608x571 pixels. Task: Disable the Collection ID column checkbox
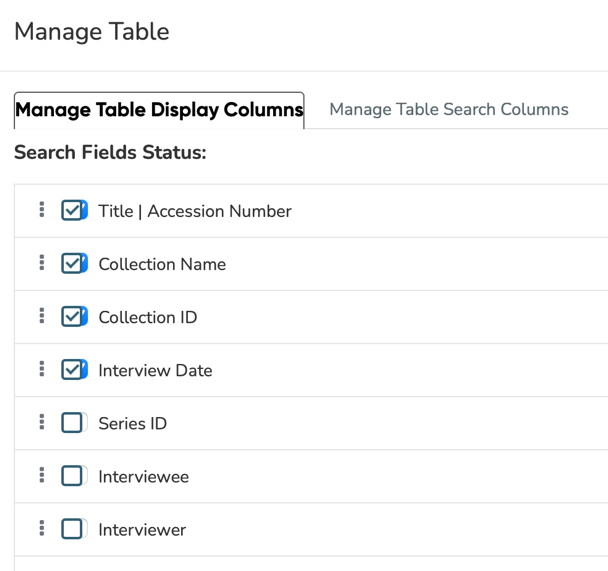coord(72,317)
